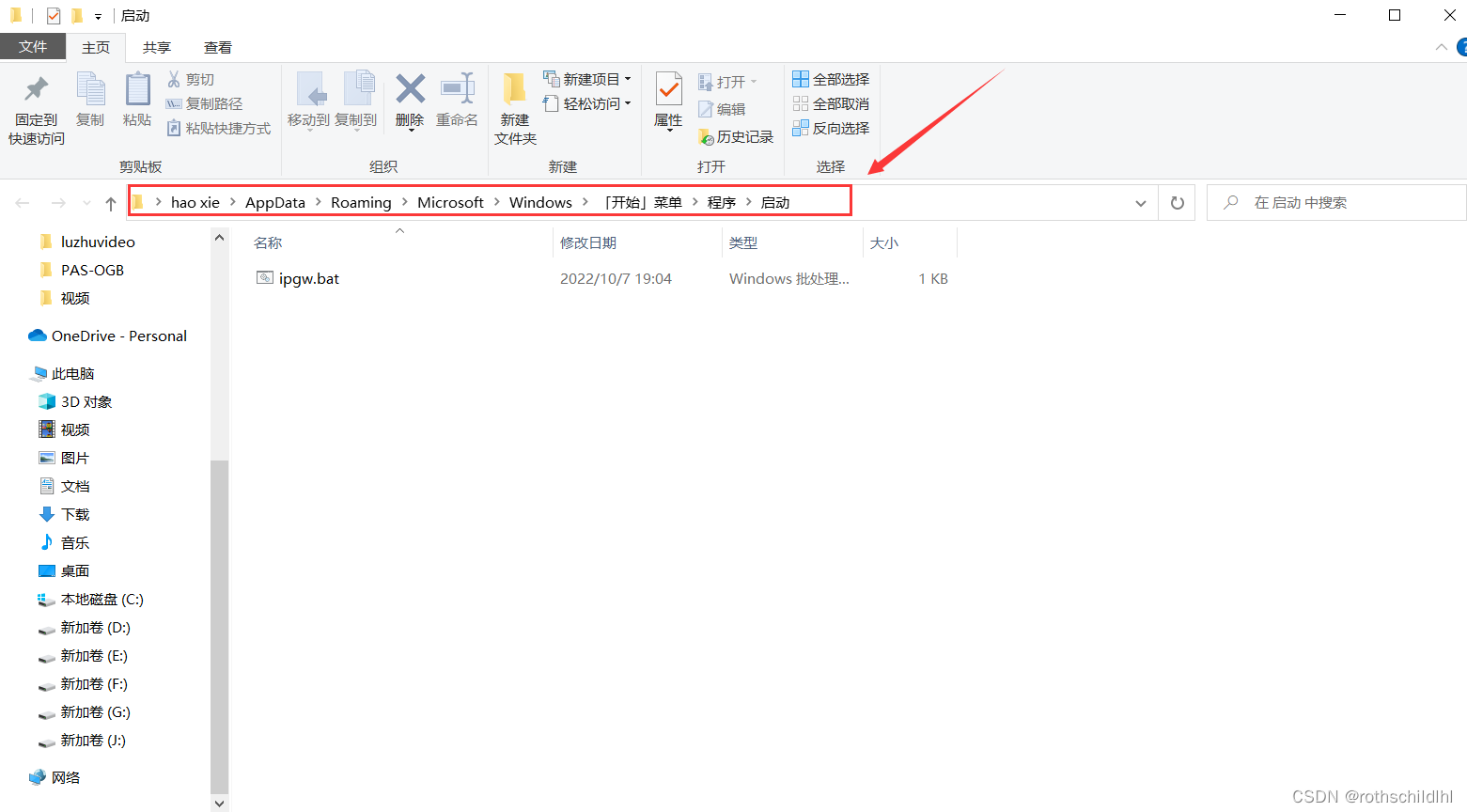Click Select None (全部取消)
The width and height of the screenshot is (1467, 812).
coord(831,104)
